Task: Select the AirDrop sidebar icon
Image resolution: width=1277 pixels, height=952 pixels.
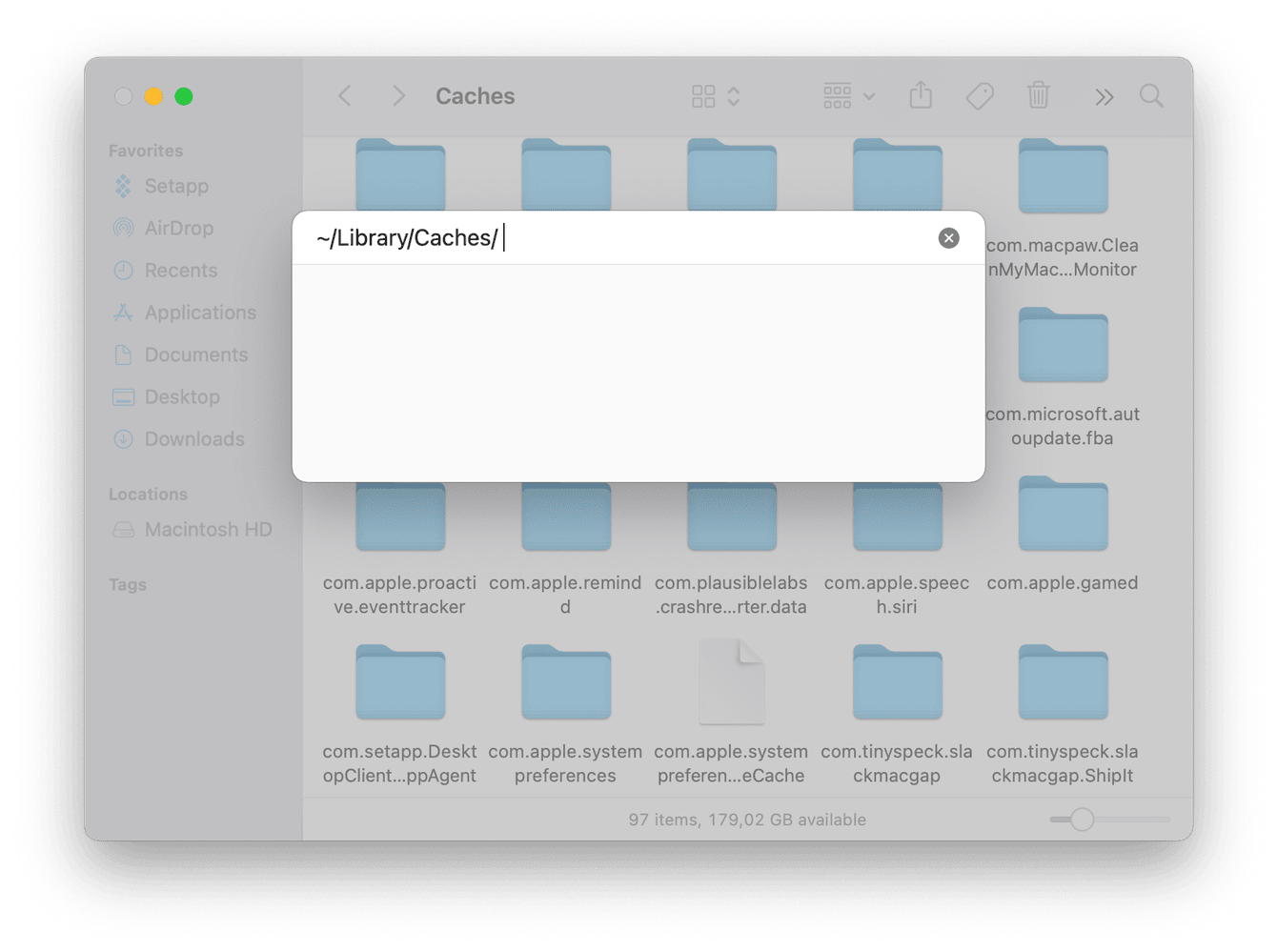Action: coord(125,228)
